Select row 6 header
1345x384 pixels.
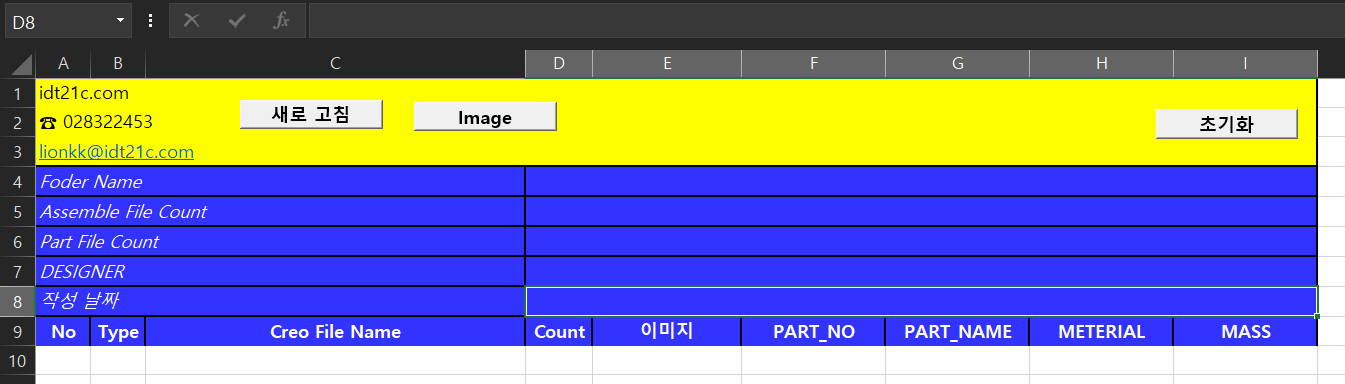18,242
